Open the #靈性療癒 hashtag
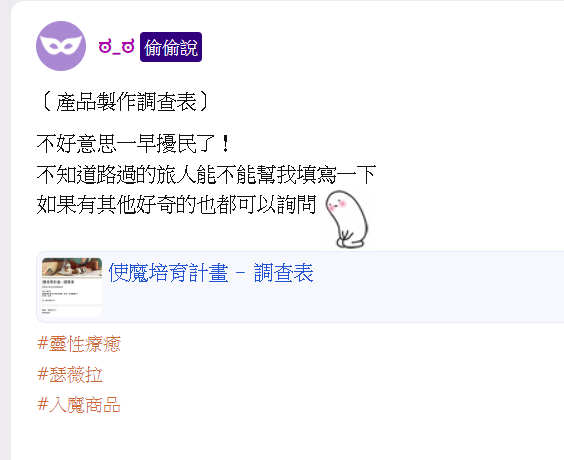Screen dimensions: 564x460 79,343
